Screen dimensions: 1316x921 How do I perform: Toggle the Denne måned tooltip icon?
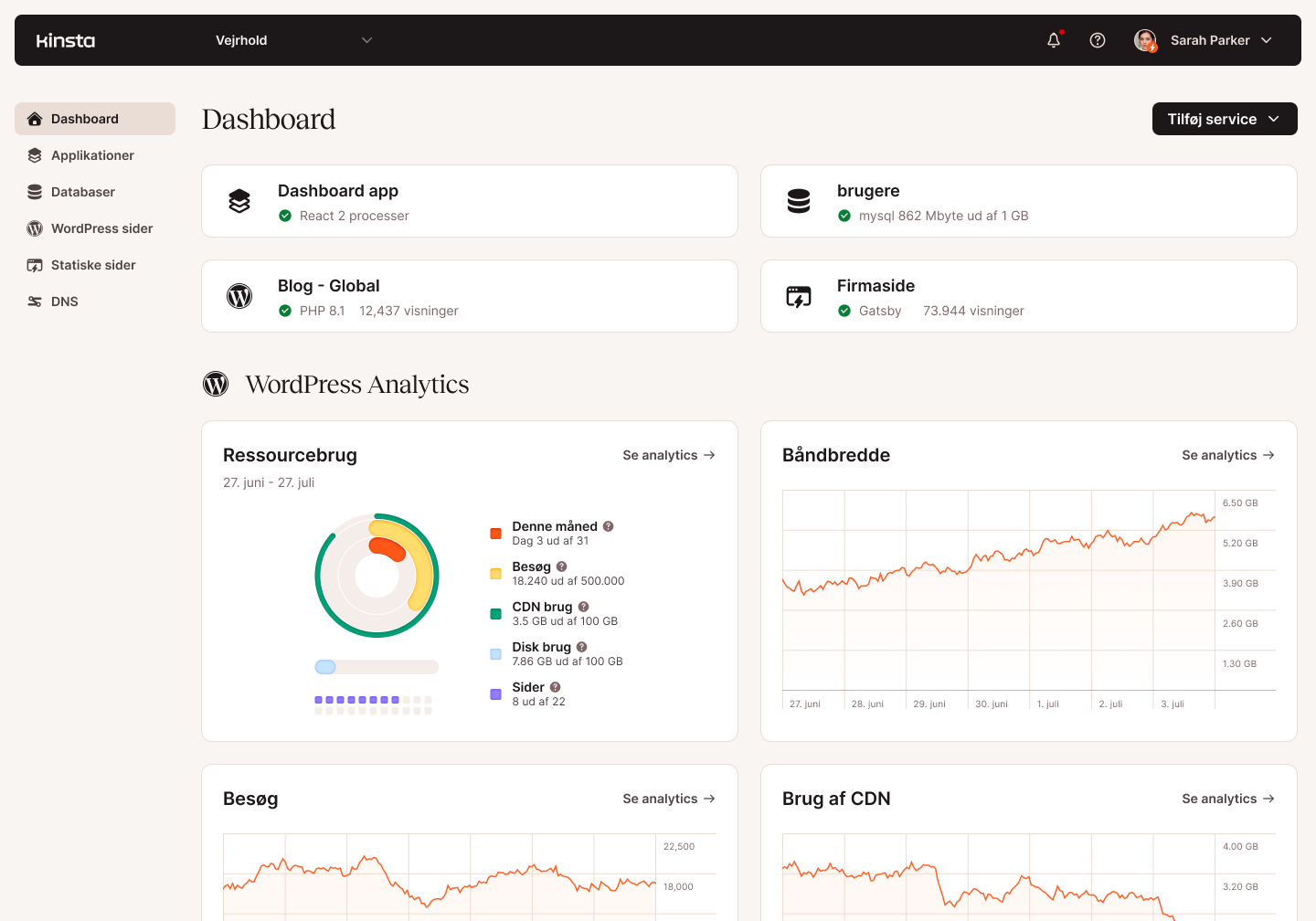pos(610,526)
